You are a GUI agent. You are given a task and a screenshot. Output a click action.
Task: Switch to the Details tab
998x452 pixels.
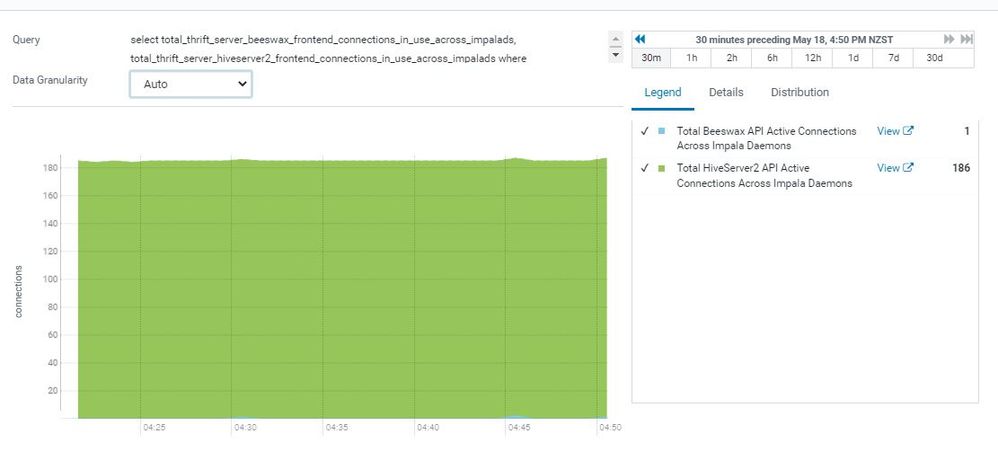[726, 92]
